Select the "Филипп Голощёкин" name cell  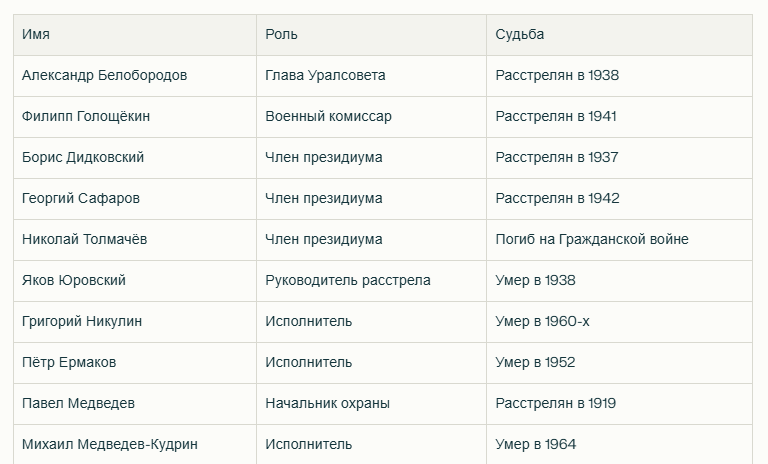coord(86,117)
